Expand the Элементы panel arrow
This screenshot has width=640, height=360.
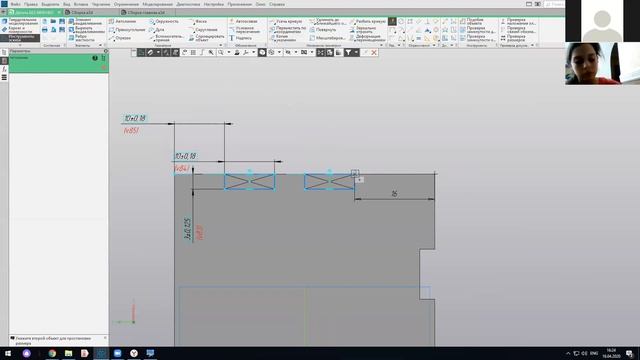tap(100, 45)
